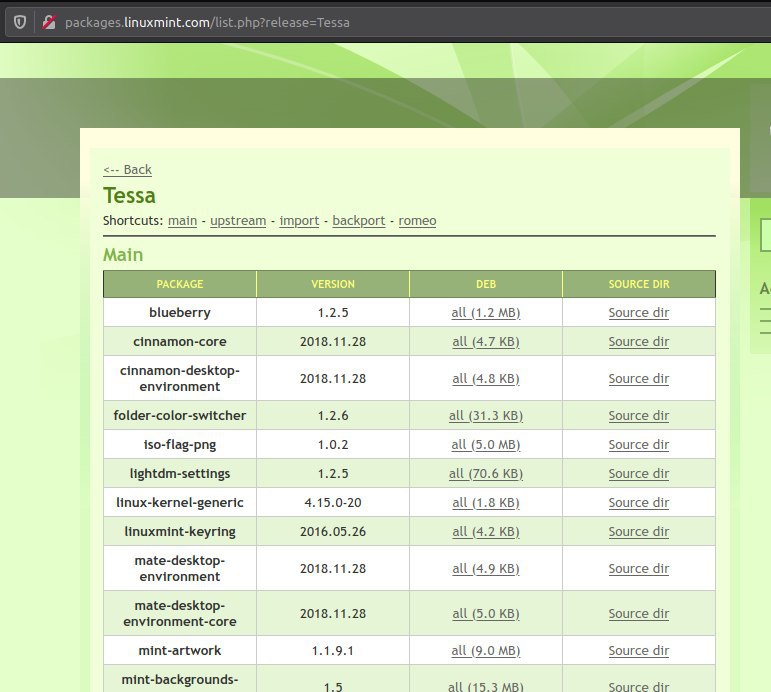
Task: Click version 1.0.2 cell
Action: click(x=333, y=444)
